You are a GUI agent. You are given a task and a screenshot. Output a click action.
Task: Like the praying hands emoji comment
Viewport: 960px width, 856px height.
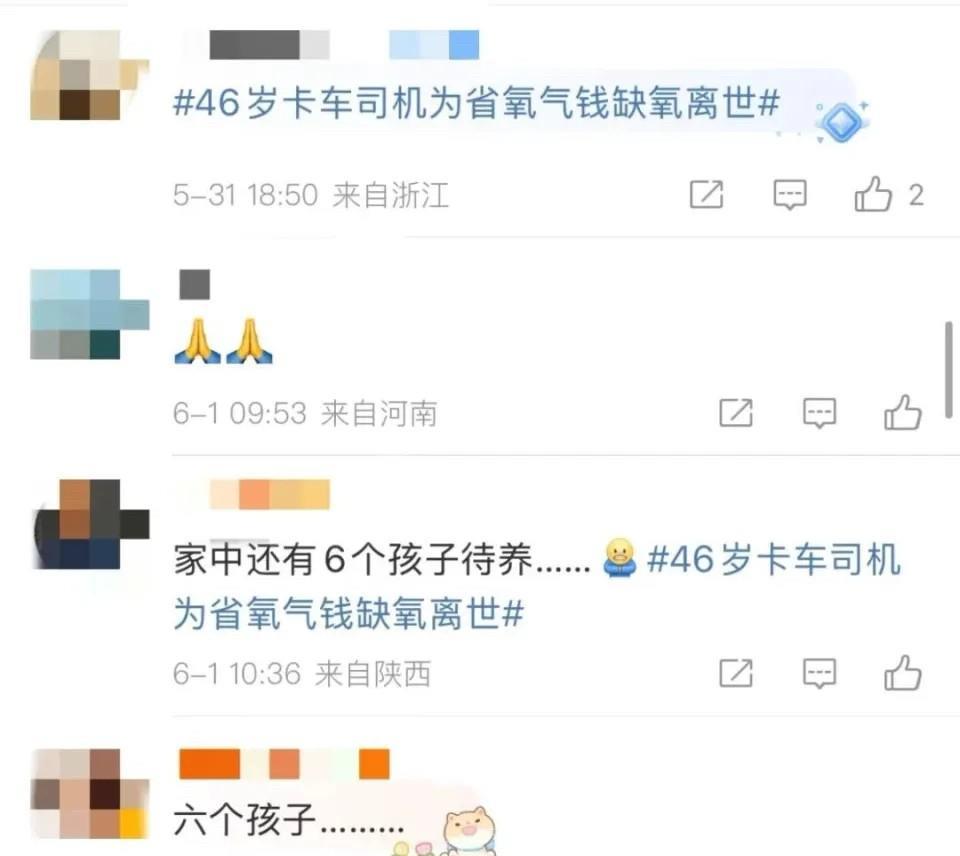(x=902, y=413)
